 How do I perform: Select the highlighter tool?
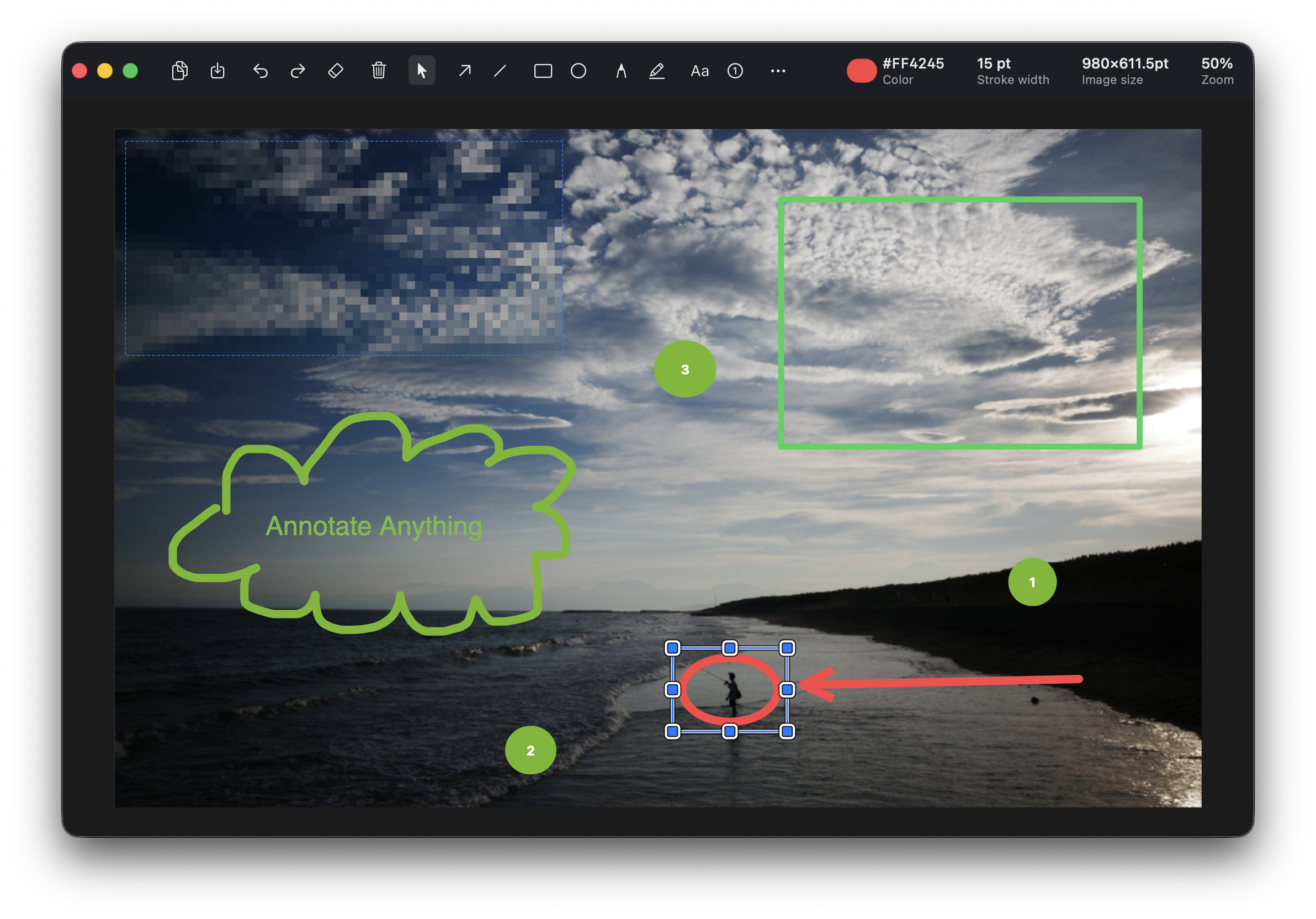657,71
